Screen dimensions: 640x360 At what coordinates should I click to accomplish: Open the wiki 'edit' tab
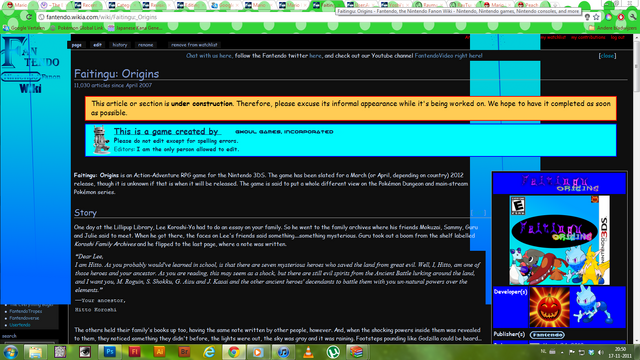(97, 45)
